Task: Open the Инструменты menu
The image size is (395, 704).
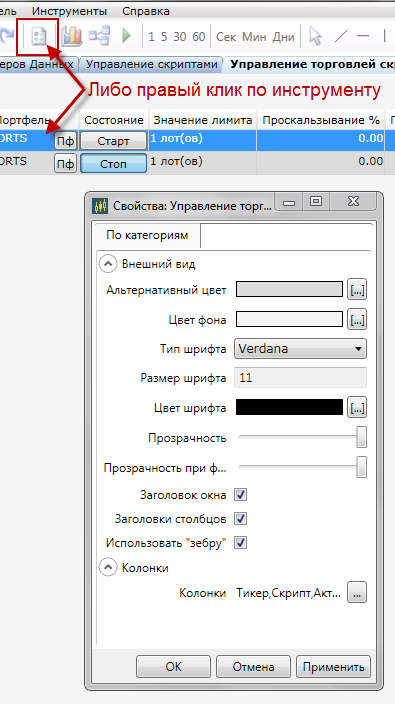Action: [70, 11]
